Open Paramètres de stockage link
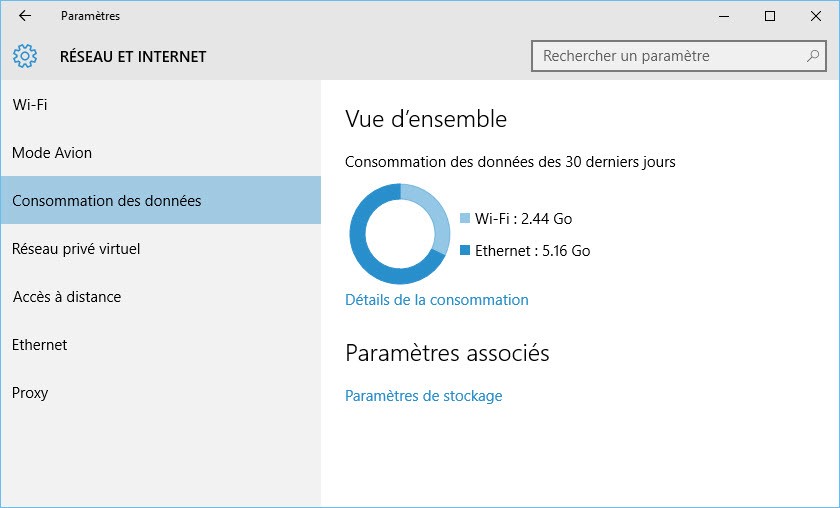The image size is (840, 508). tap(423, 396)
